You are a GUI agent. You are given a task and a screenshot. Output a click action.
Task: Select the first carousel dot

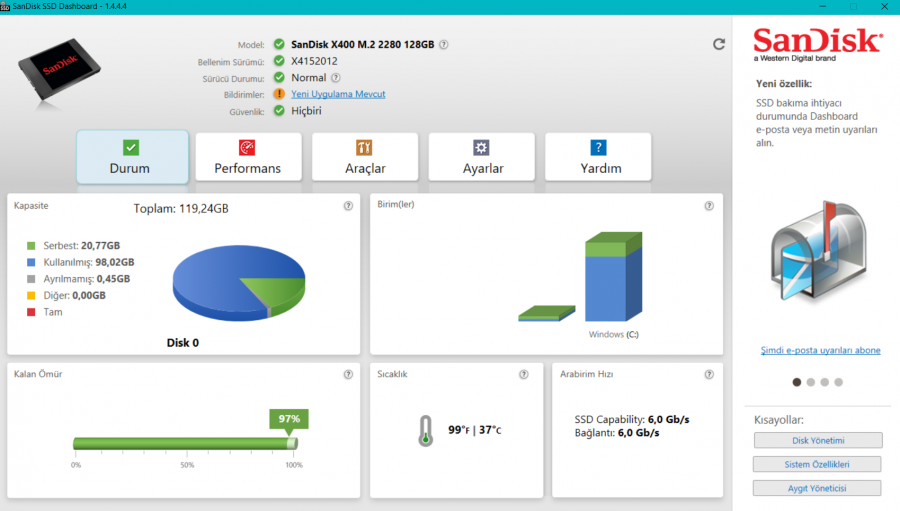click(797, 382)
